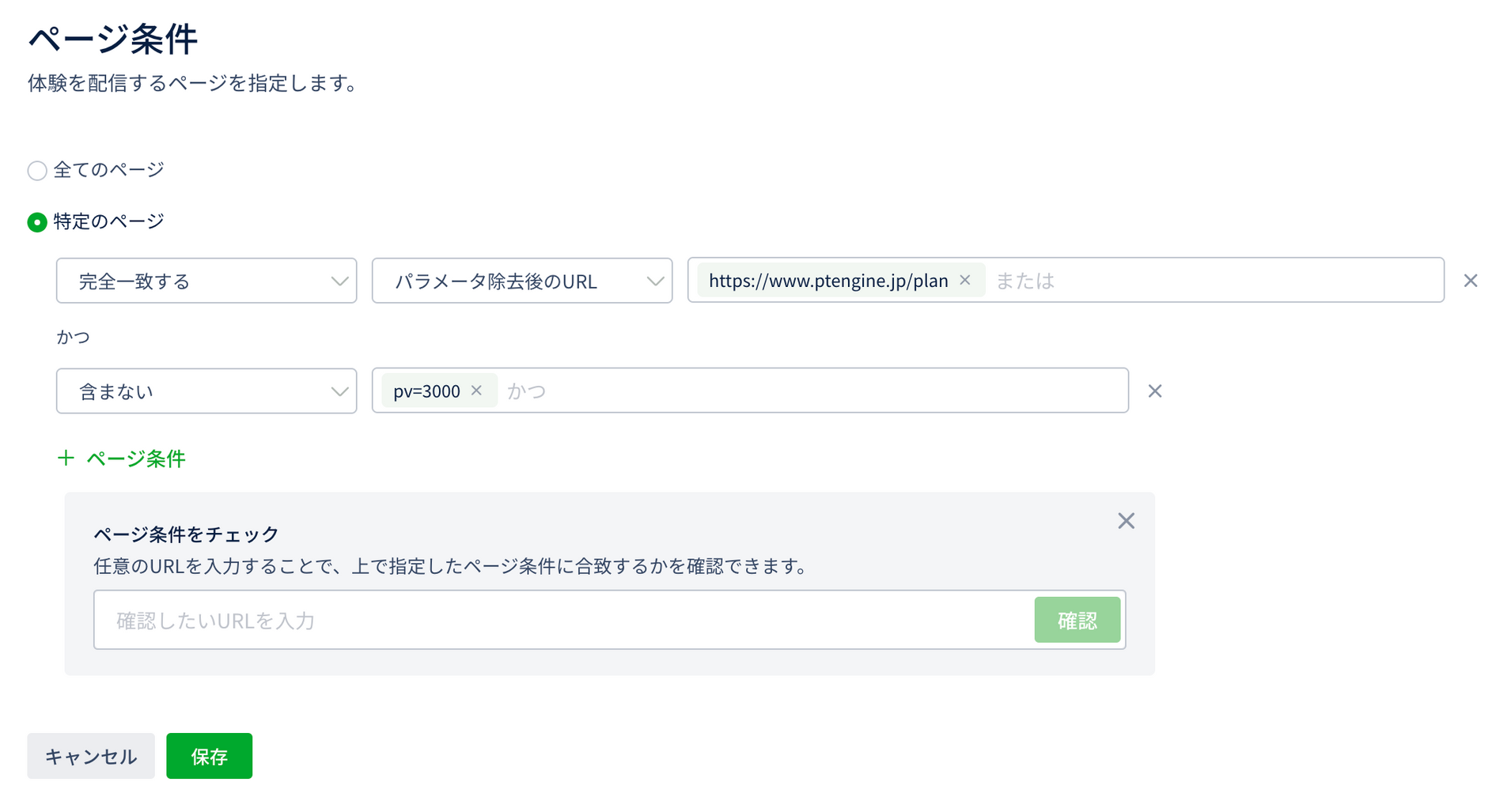Click the 確認 button
This screenshot has height=812, width=1511.
pos(1076,621)
